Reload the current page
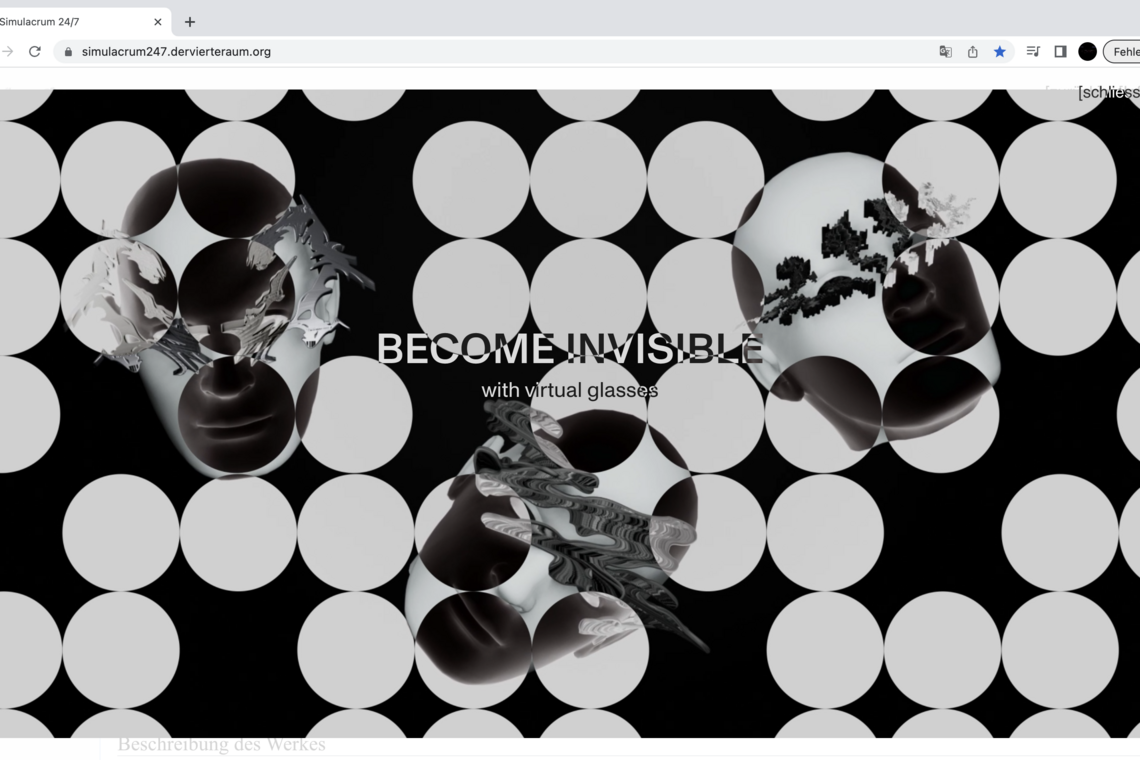Screen dimensions: 1140x760 coord(35,52)
